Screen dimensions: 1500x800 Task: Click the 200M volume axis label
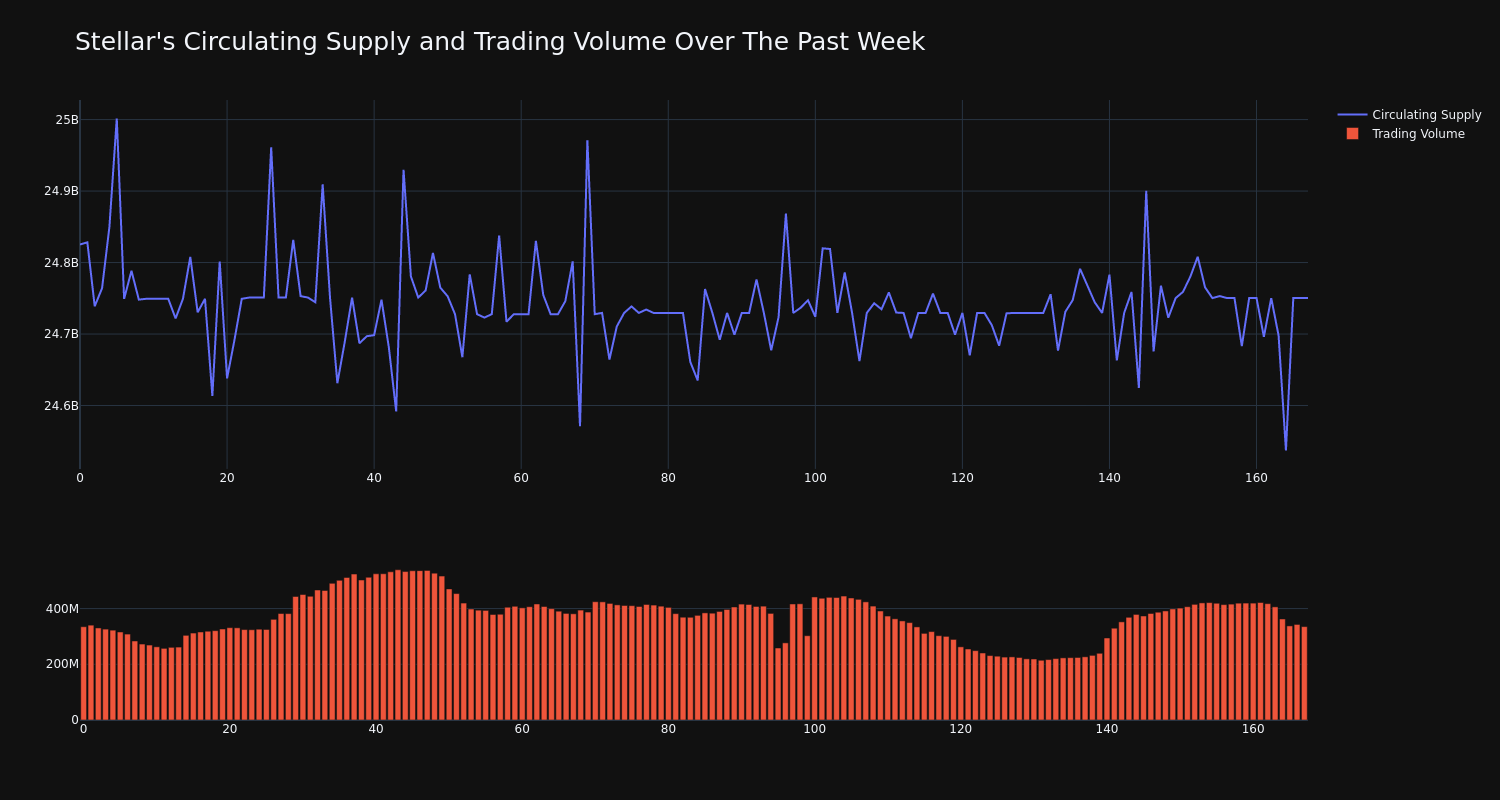coord(62,664)
